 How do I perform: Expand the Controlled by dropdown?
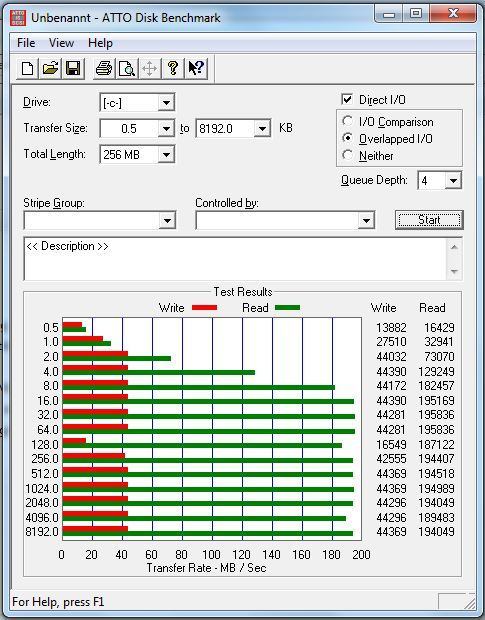pyautogui.click(x=366, y=220)
